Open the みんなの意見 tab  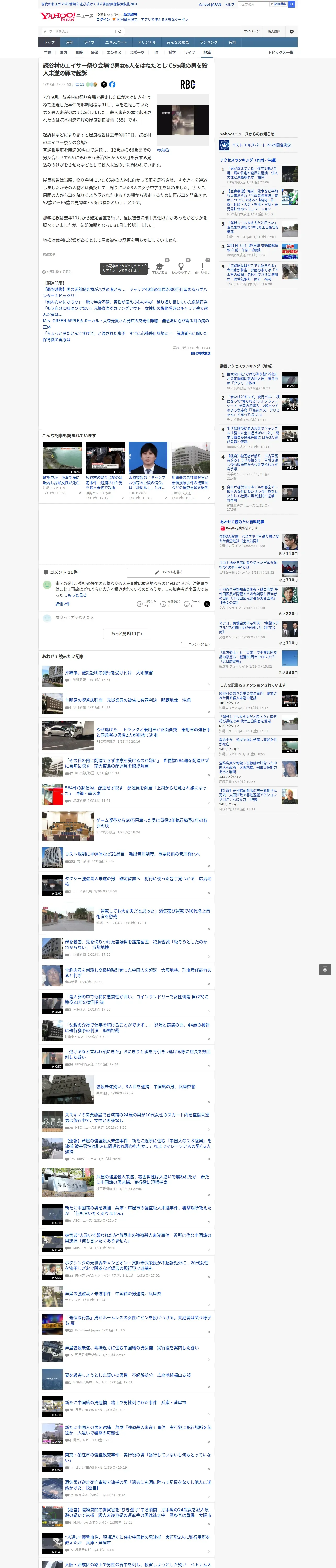(178, 43)
